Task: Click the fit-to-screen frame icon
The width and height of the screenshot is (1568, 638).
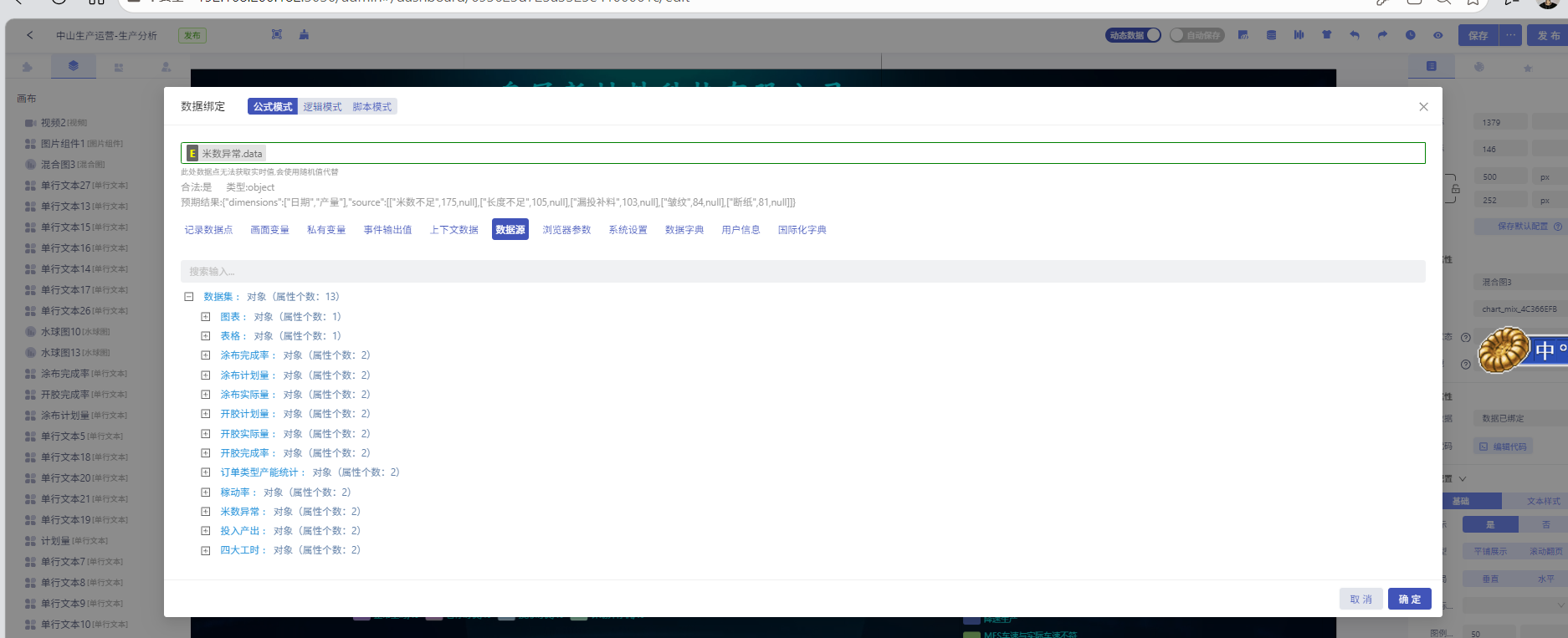Action: 277,34
